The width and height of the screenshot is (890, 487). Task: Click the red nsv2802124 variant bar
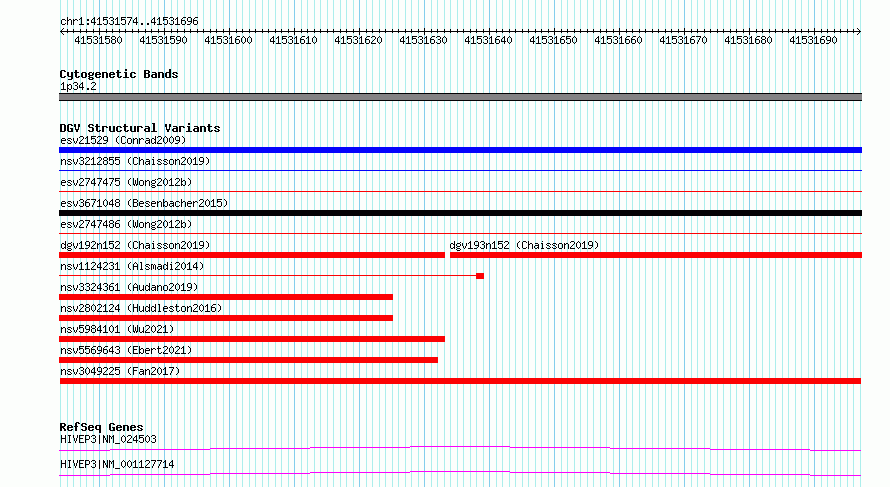tap(226, 318)
